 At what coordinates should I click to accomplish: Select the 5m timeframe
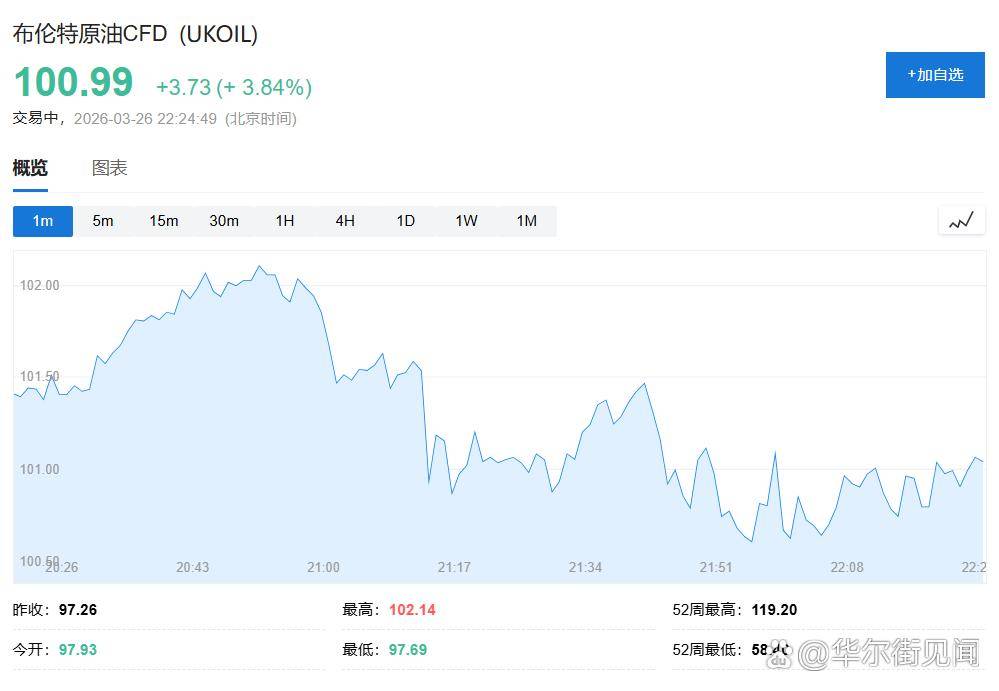tap(103, 221)
